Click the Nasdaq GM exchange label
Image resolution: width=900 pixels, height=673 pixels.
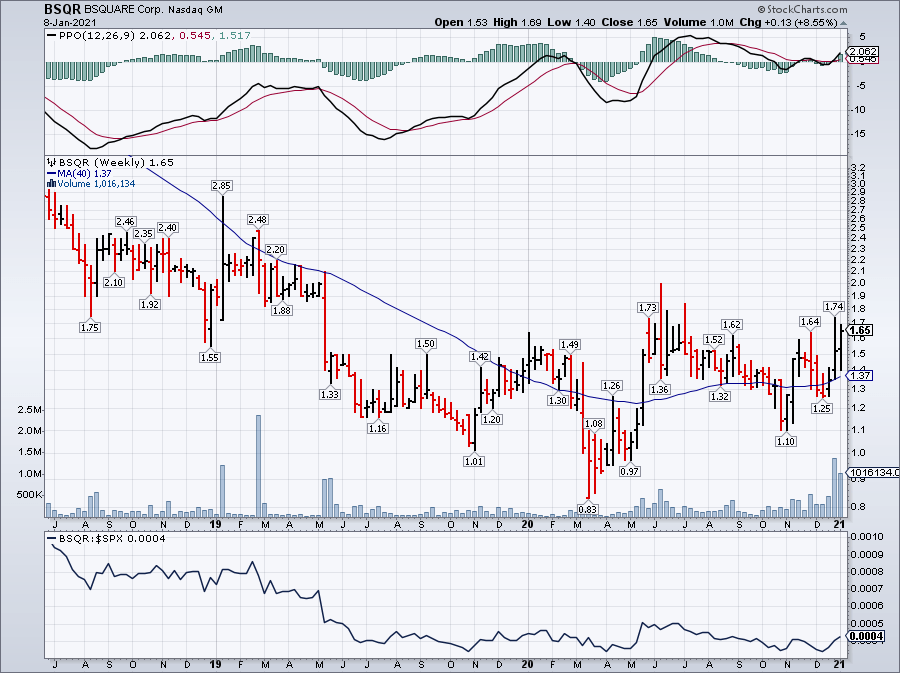coord(195,10)
